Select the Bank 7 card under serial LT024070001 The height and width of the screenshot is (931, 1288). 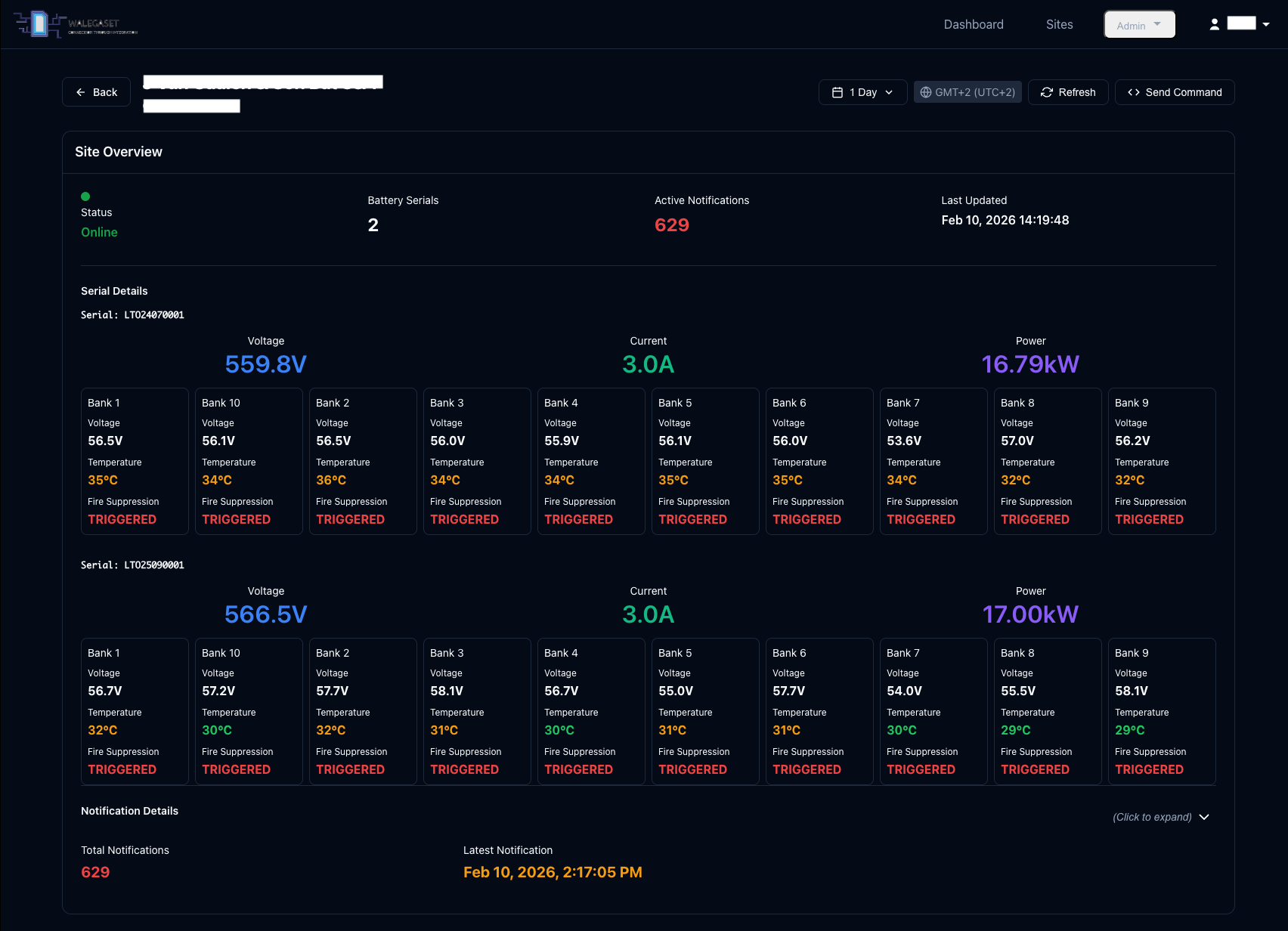[x=933, y=461]
